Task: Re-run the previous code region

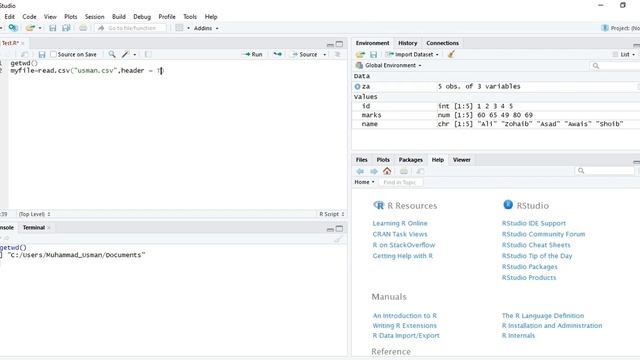Action: point(278,54)
